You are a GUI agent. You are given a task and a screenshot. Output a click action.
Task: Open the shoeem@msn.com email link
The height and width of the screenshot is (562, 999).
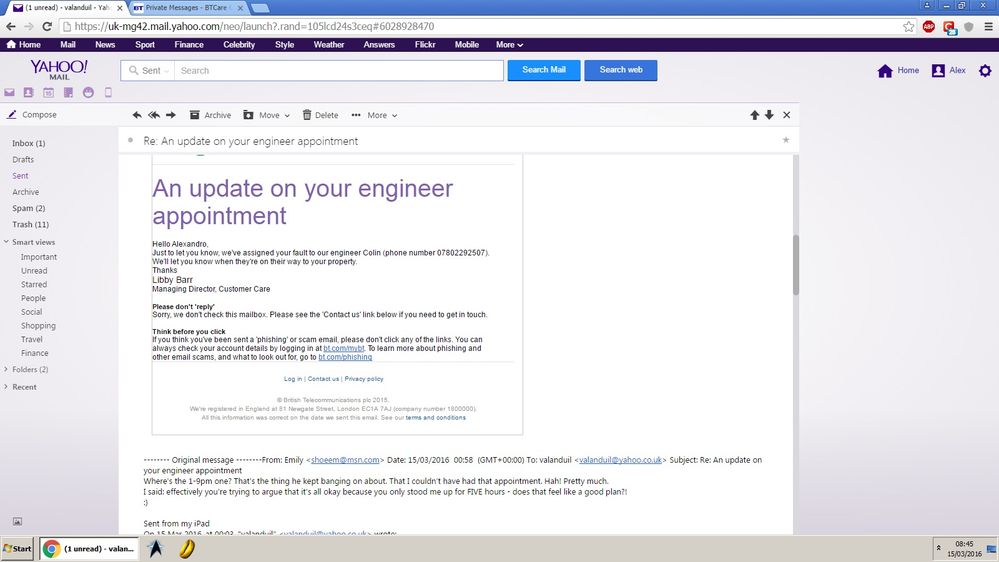tap(345, 460)
